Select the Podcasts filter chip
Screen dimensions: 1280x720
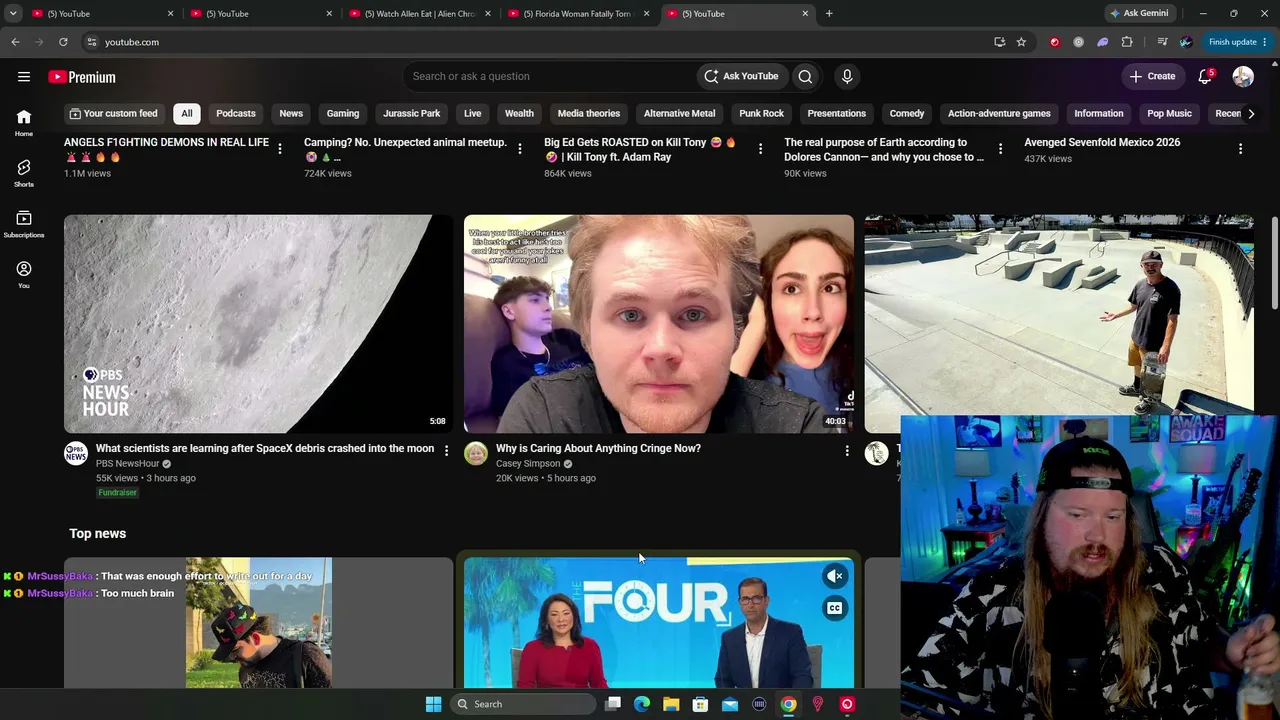tap(236, 113)
